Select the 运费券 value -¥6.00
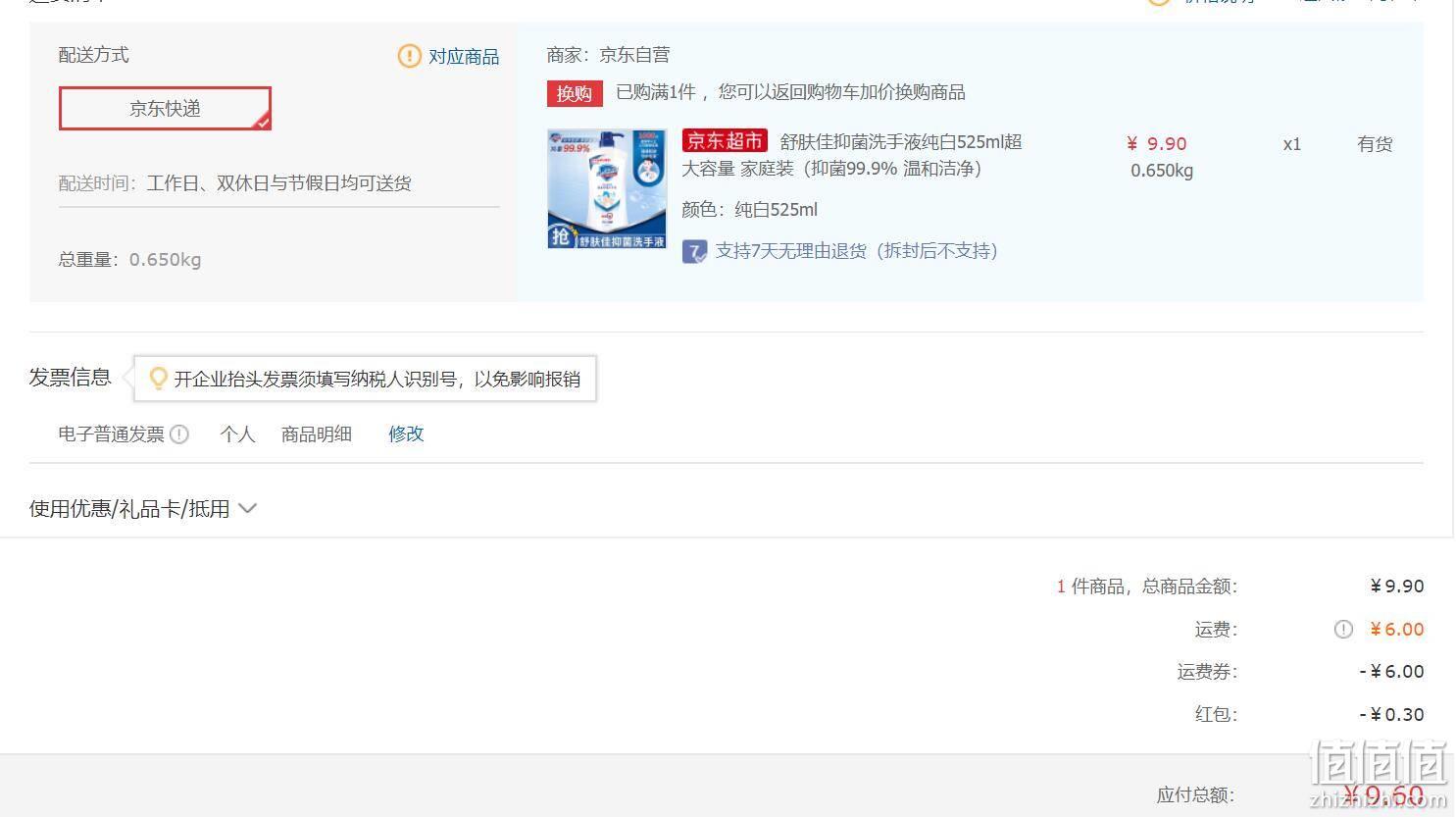 coord(1391,672)
